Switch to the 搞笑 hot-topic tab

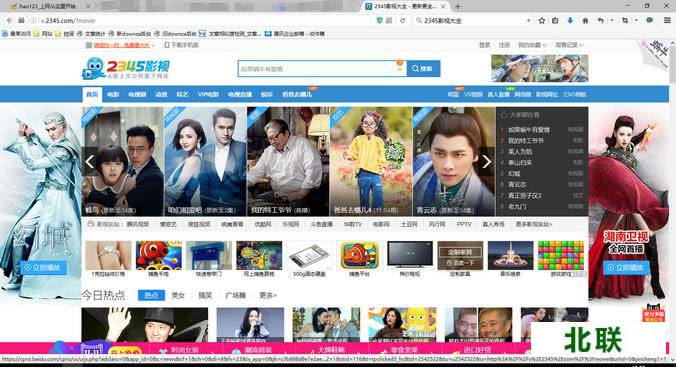coord(205,295)
